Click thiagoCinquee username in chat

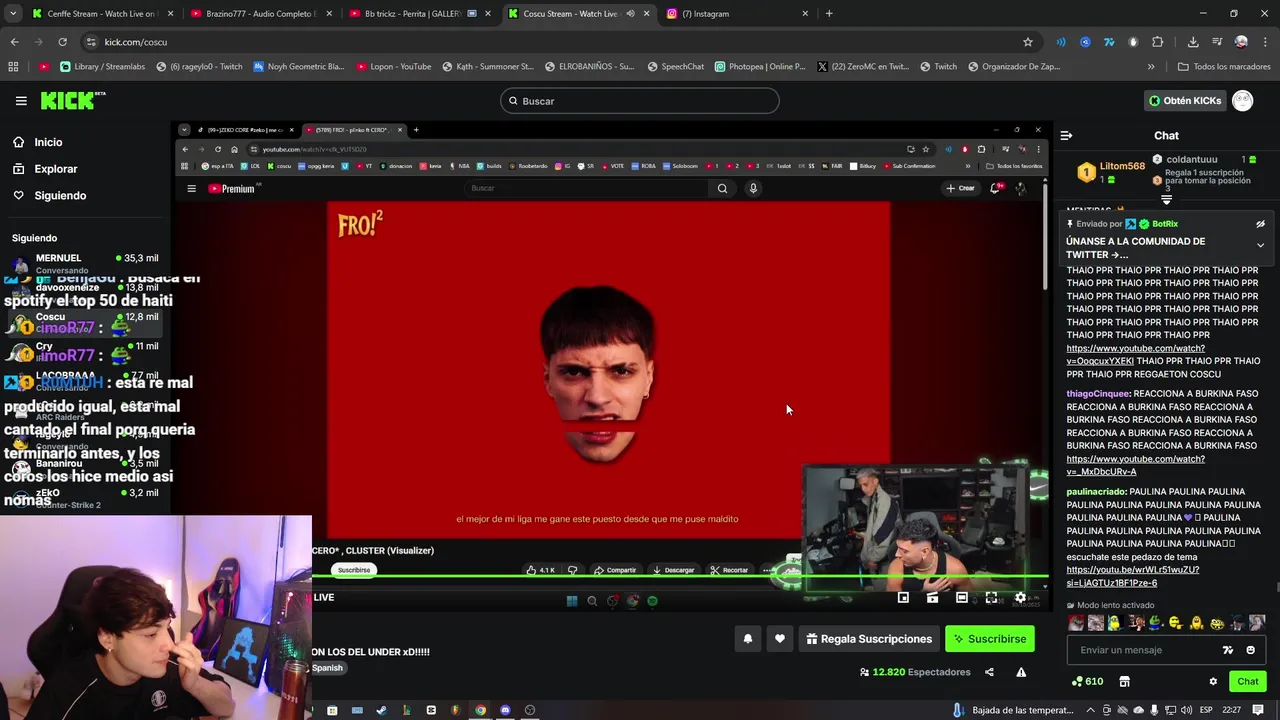(x=1098, y=394)
